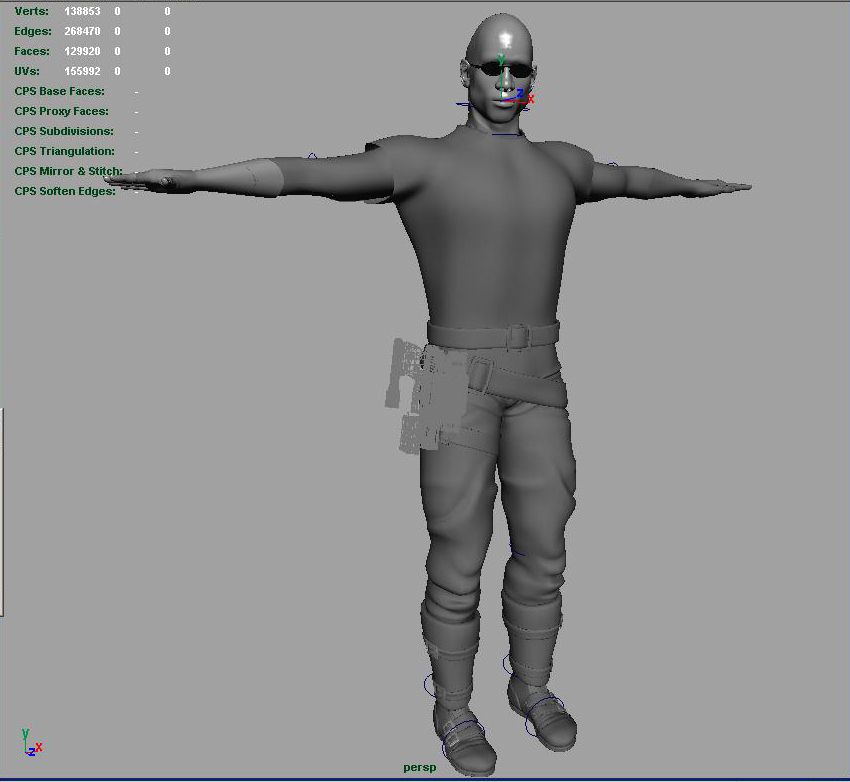850x782 pixels.
Task: Click the Faces count value 129920
Action: coord(80,51)
